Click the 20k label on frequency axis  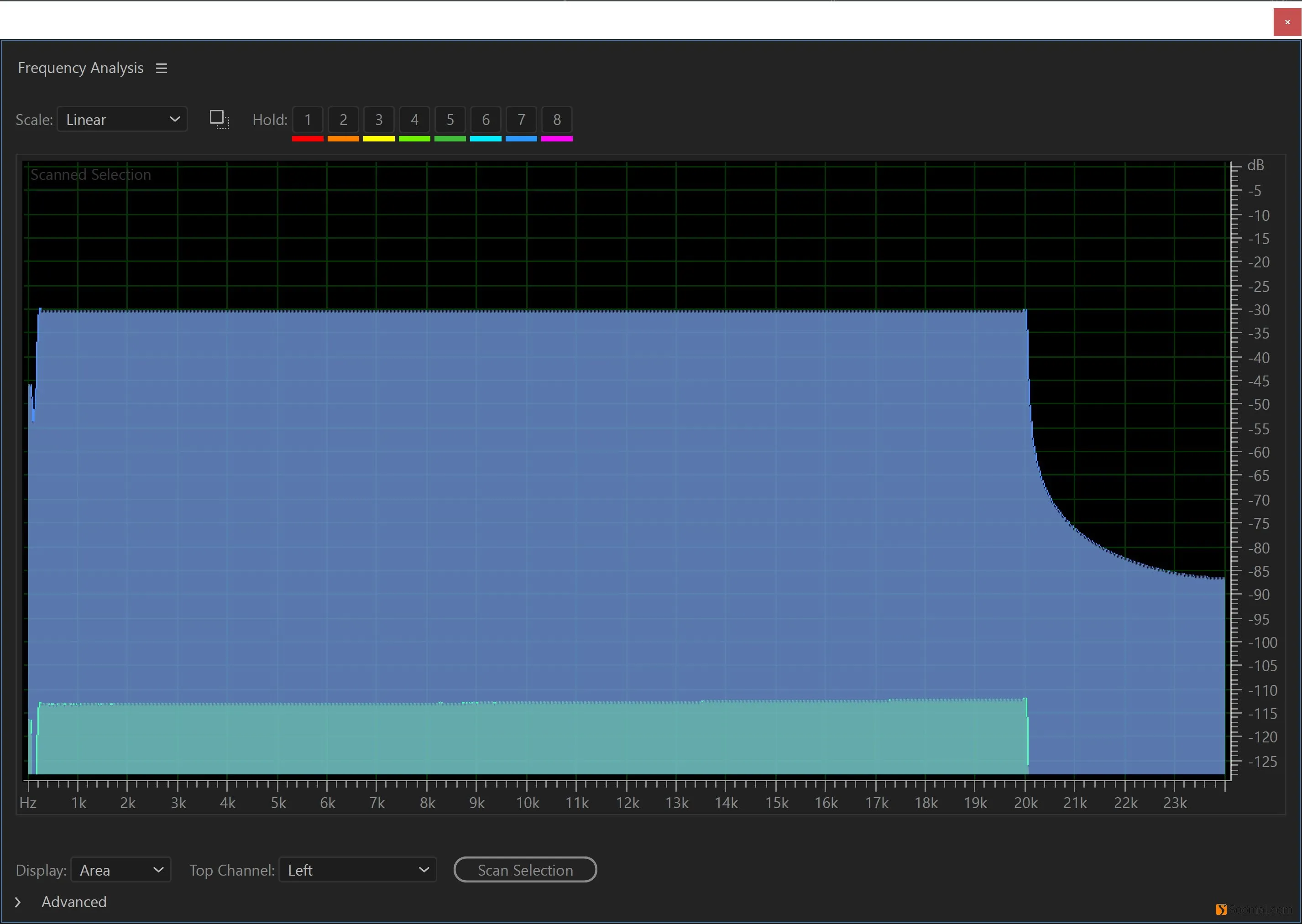[x=1025, y=803]
